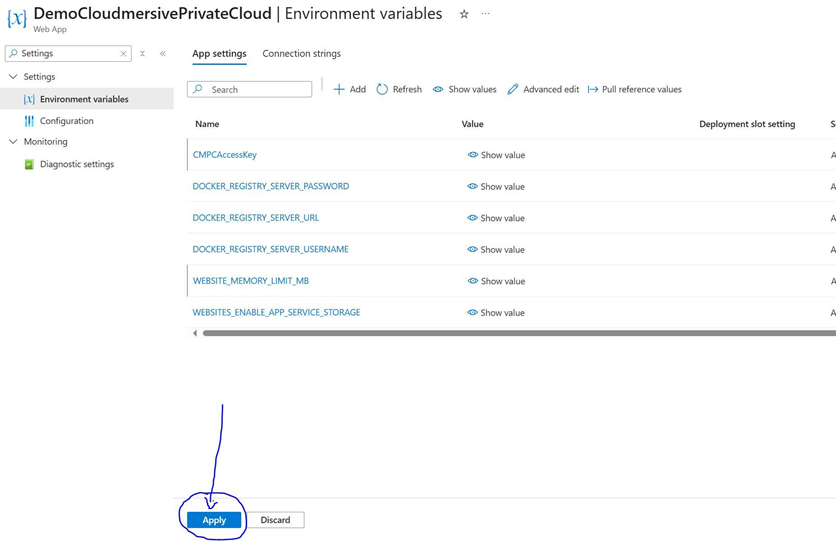Open WEBSITES_ENABLE_APP_SERVICE_STORAGE setting
The width and height of the screenshot is (836, 542).
(276, 312)
